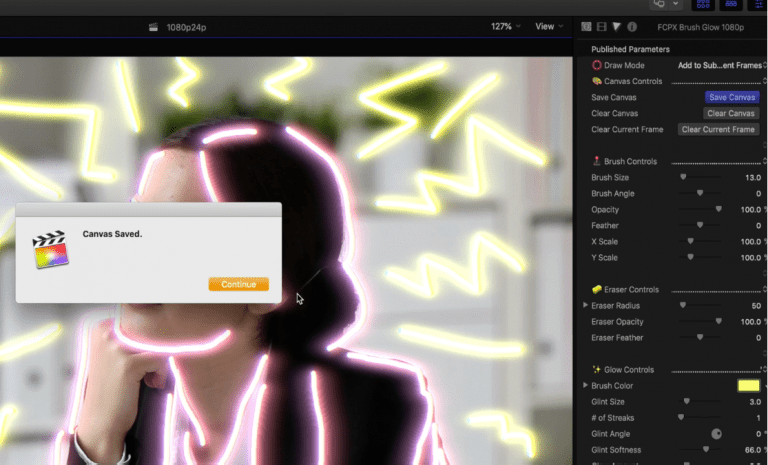Image resolution: width=768 pixels, height=465 pixels.
Task: Show the browser layout grid icon
Action: point(703,4)
